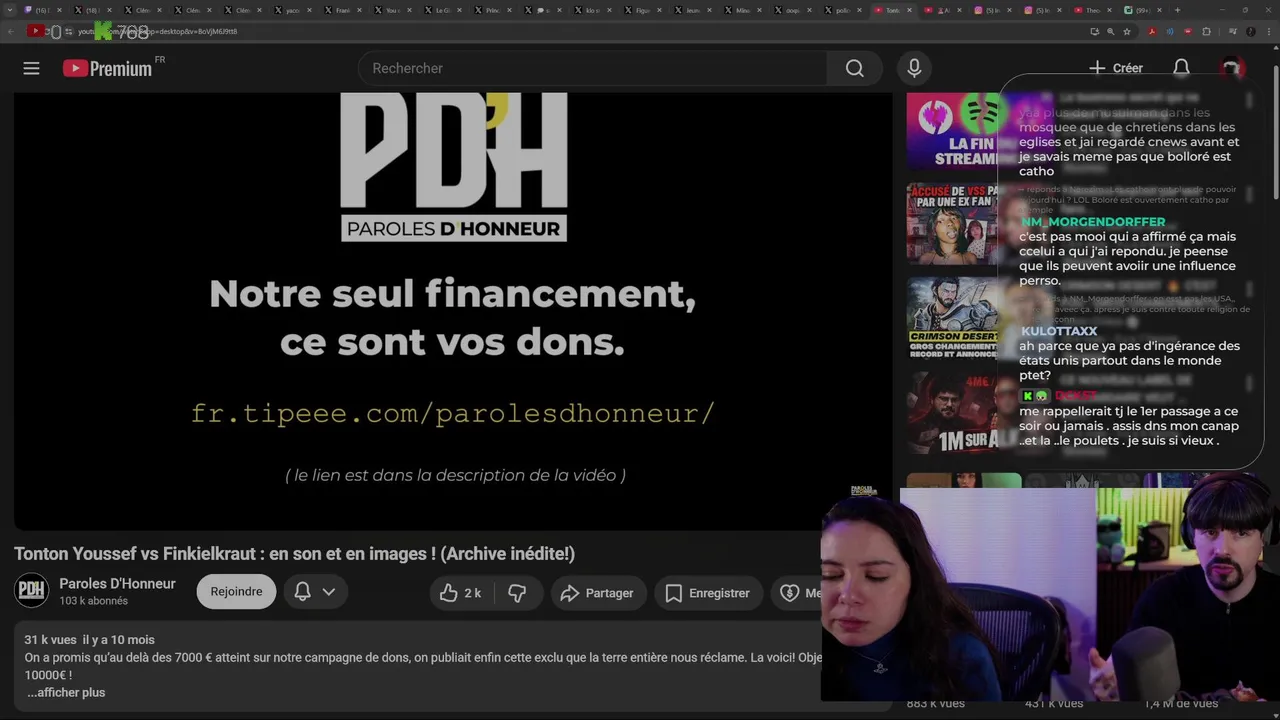Click the '31 k vues il y a 10 mois' text
1280x720 pixels.
point(89,639)
